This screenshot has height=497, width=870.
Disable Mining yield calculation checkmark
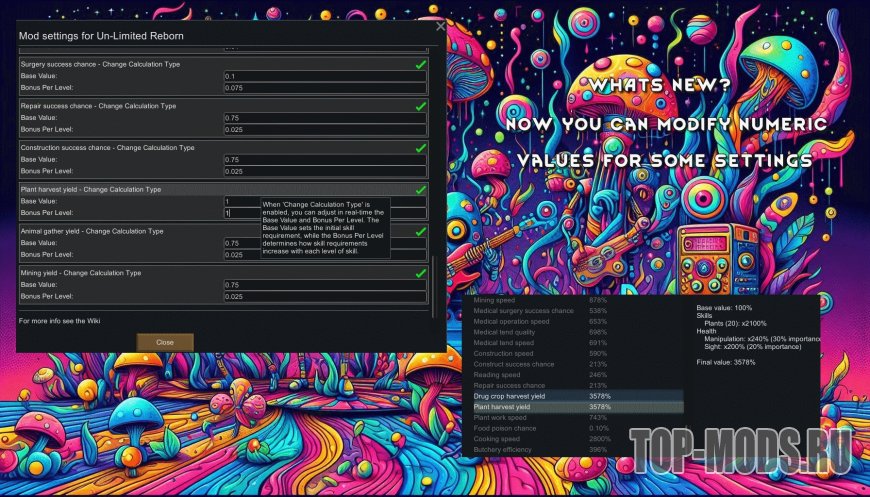421,273
